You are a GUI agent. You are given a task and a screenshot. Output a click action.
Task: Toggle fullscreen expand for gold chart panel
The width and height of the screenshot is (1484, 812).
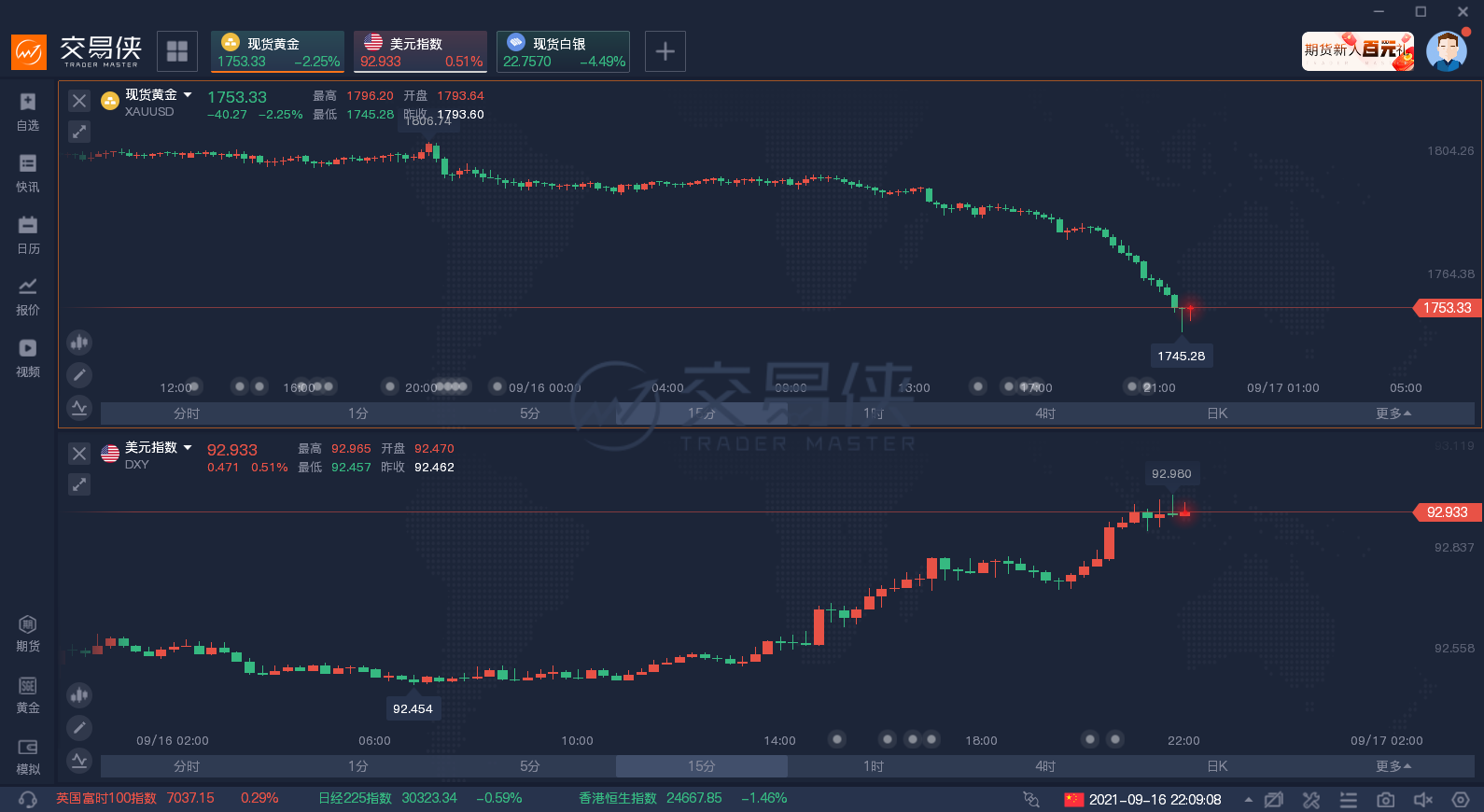[79, 132]
